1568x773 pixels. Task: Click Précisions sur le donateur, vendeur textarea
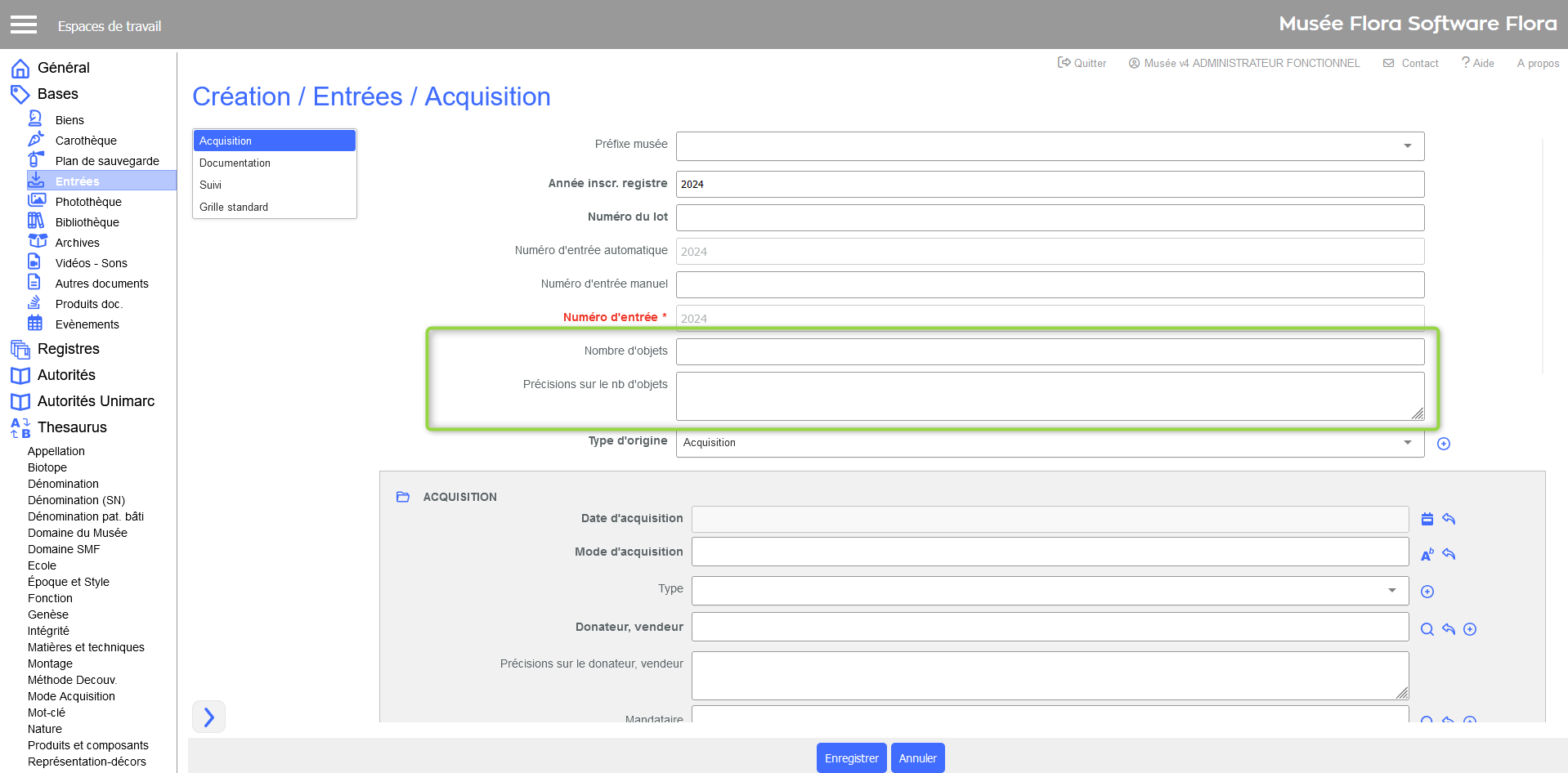pos(1050,675)
